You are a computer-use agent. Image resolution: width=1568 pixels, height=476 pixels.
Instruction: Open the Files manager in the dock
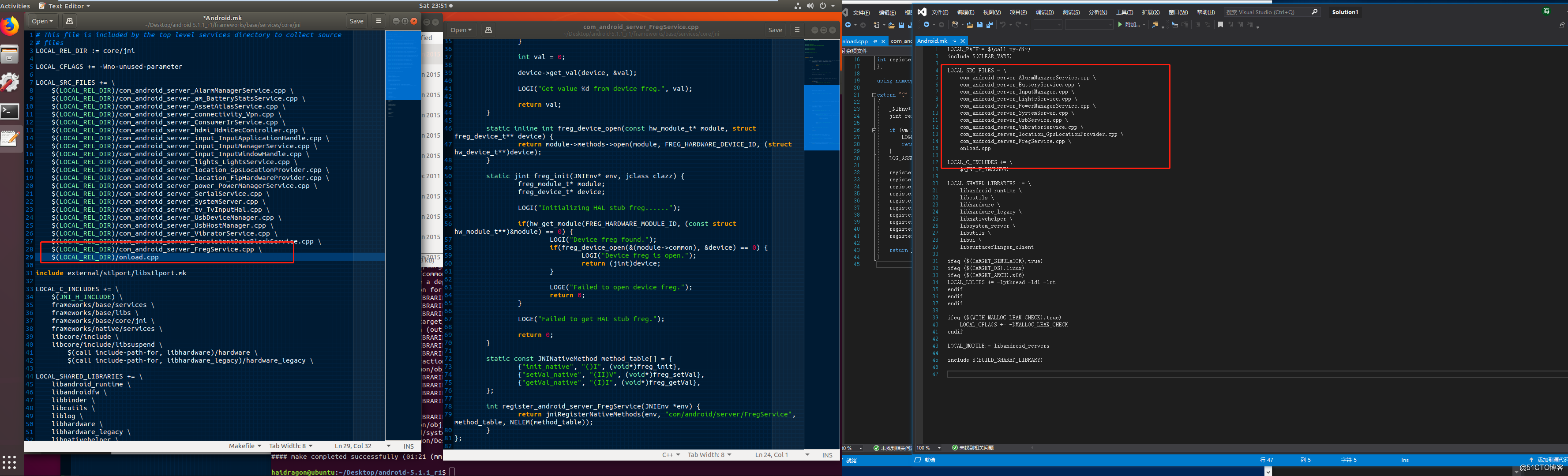tap(10, 55)
